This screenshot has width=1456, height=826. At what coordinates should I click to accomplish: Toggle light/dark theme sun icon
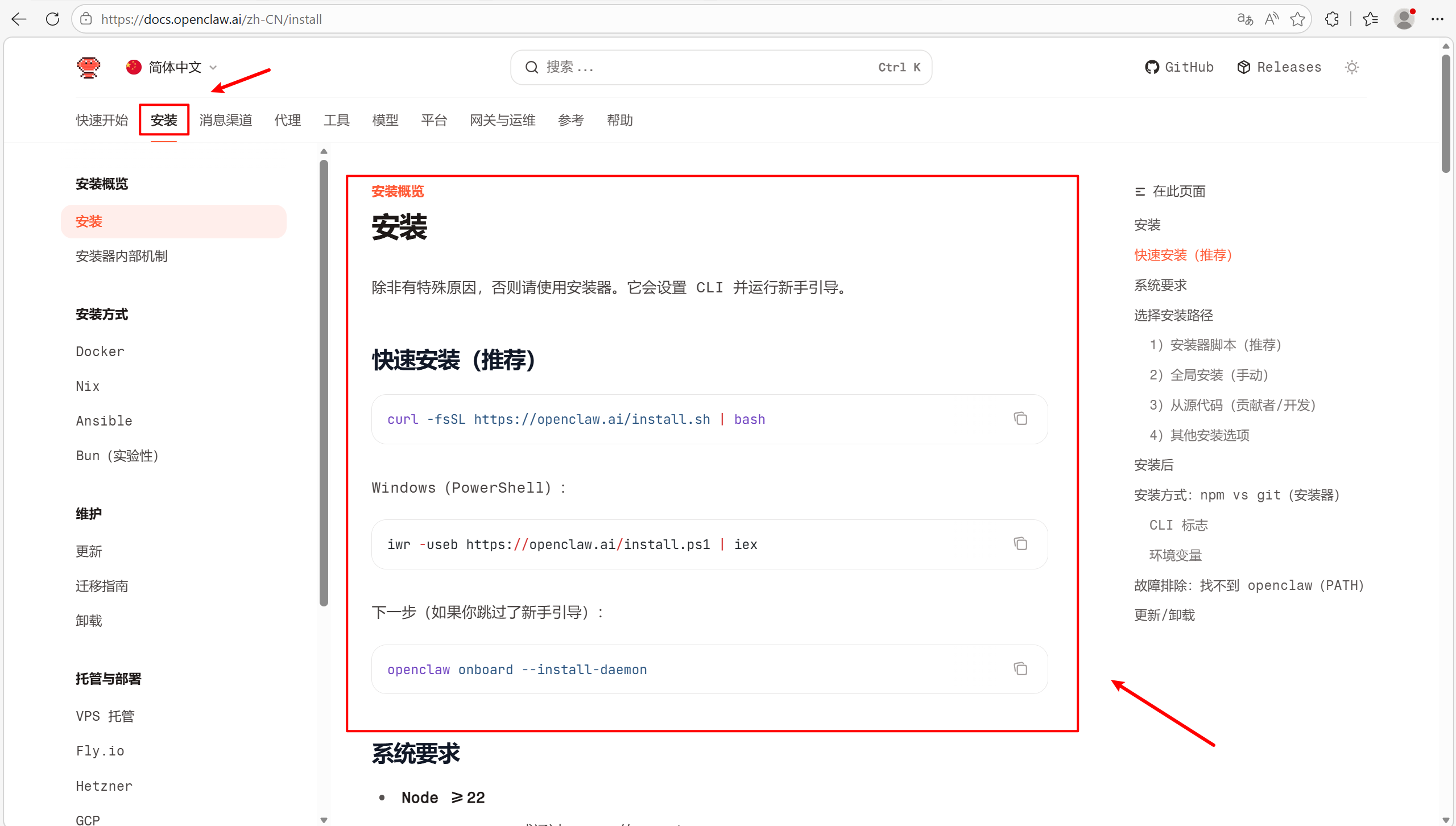click(x=1352, y=67)
